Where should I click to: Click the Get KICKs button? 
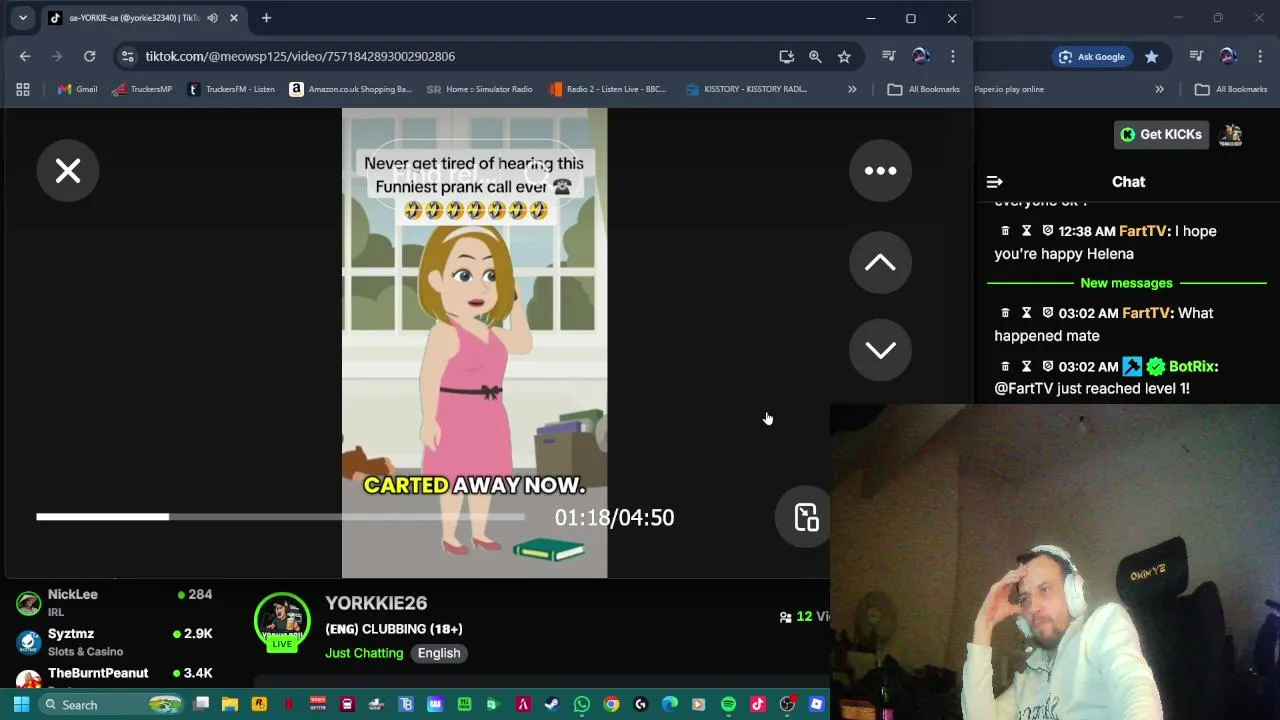pos(1161,135)
